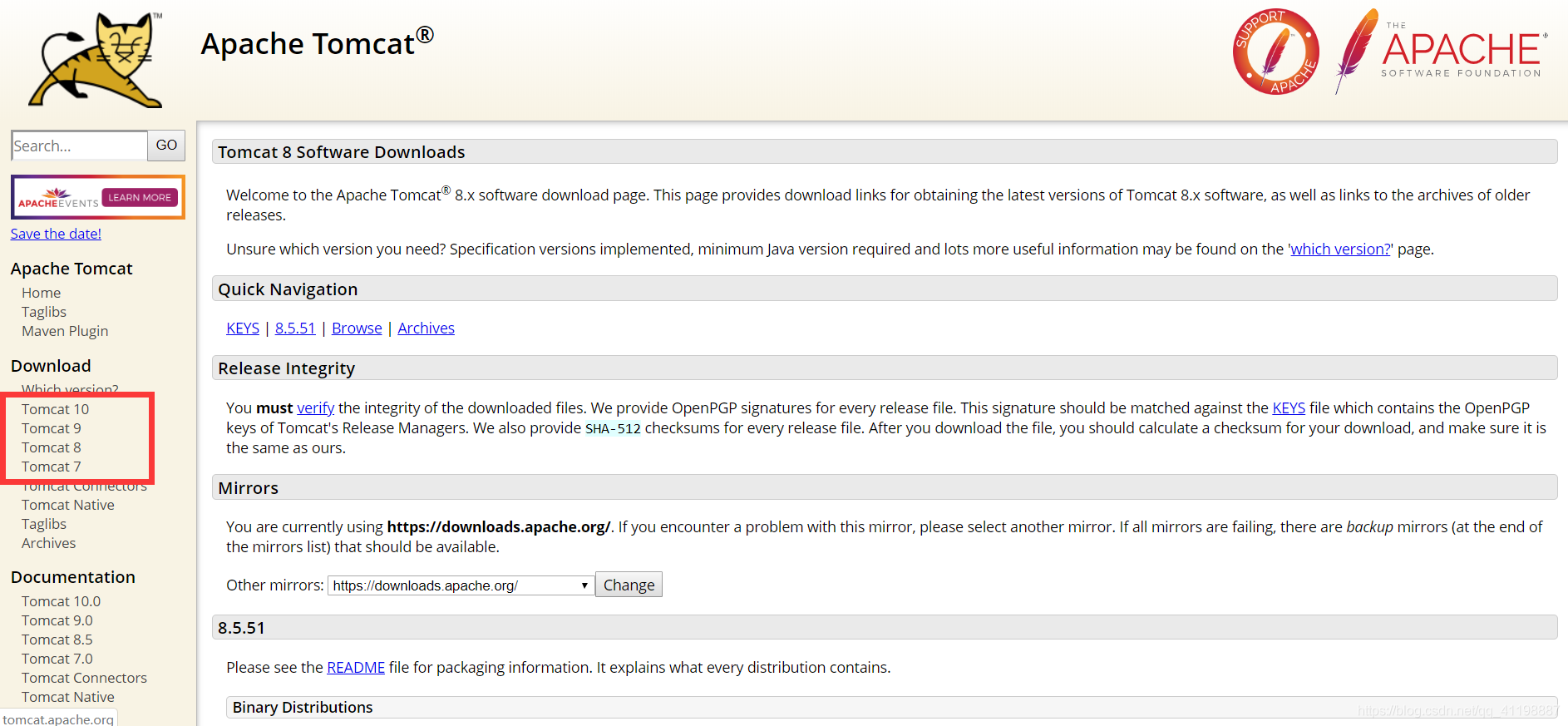Click the ApacheEvents Learn More banner
Viewport: 1568px width, 726px height.
point(98,197)
